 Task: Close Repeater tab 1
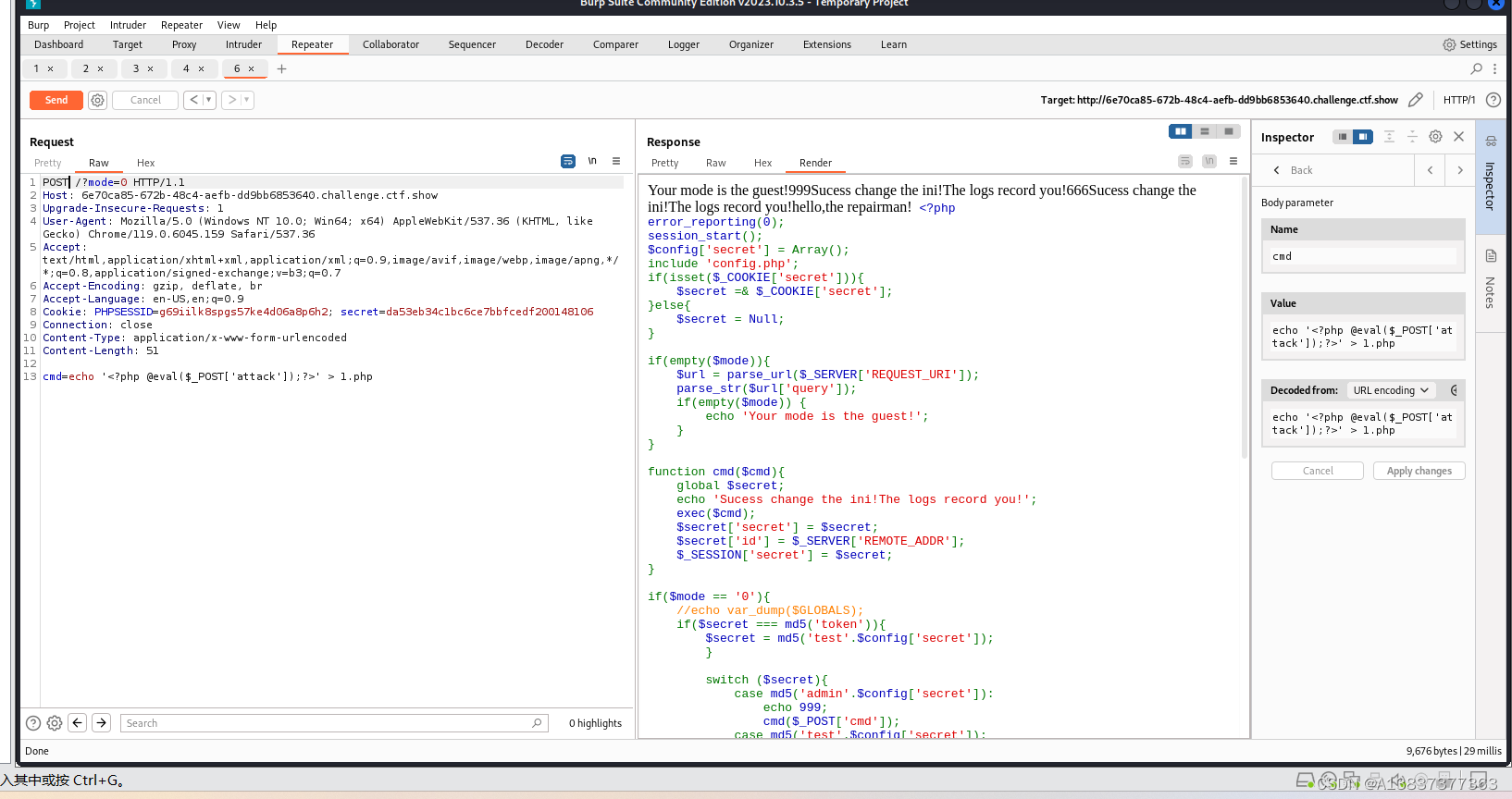[x=51, y=68]
